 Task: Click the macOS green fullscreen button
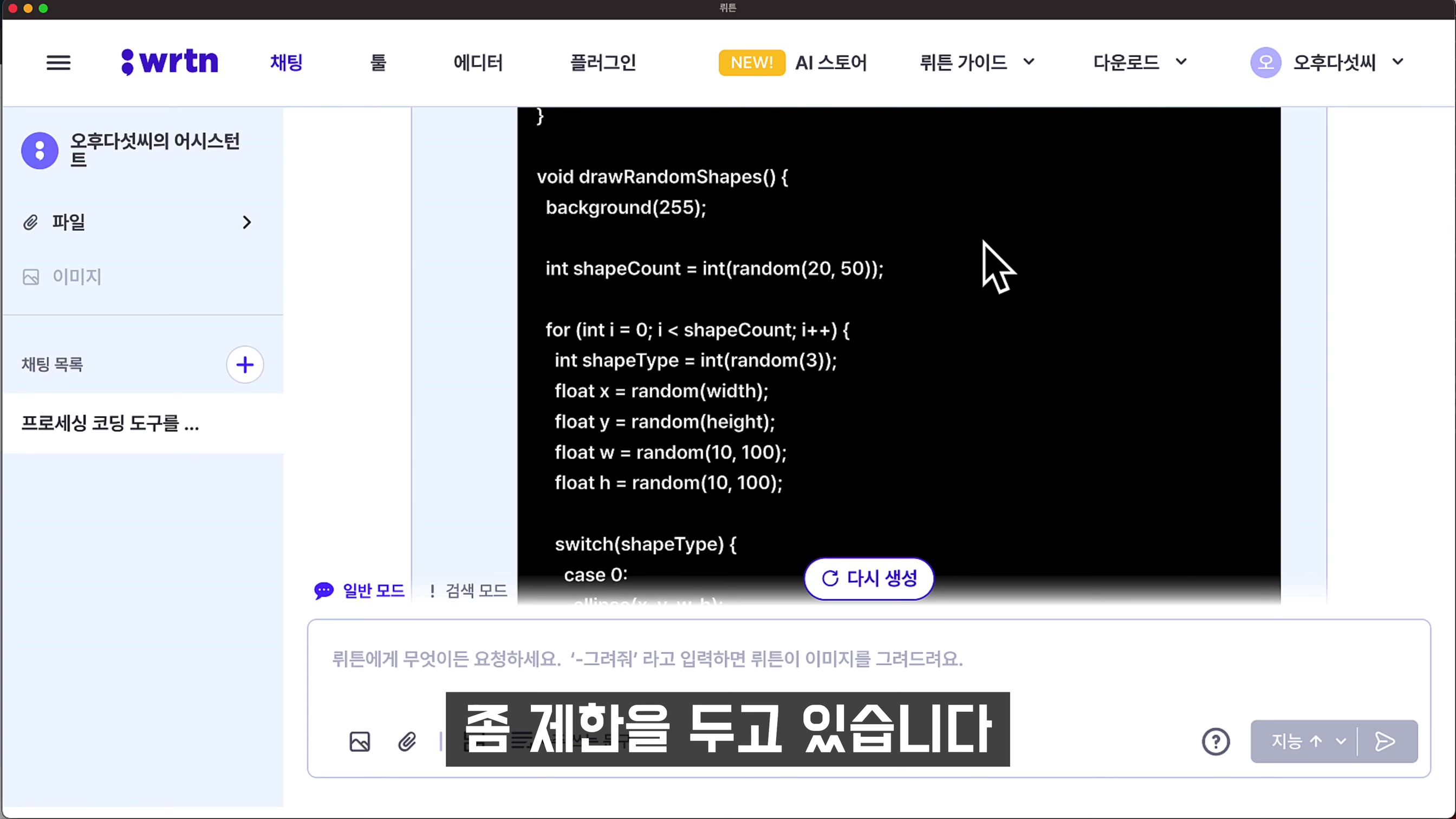[x=43, y=9]
